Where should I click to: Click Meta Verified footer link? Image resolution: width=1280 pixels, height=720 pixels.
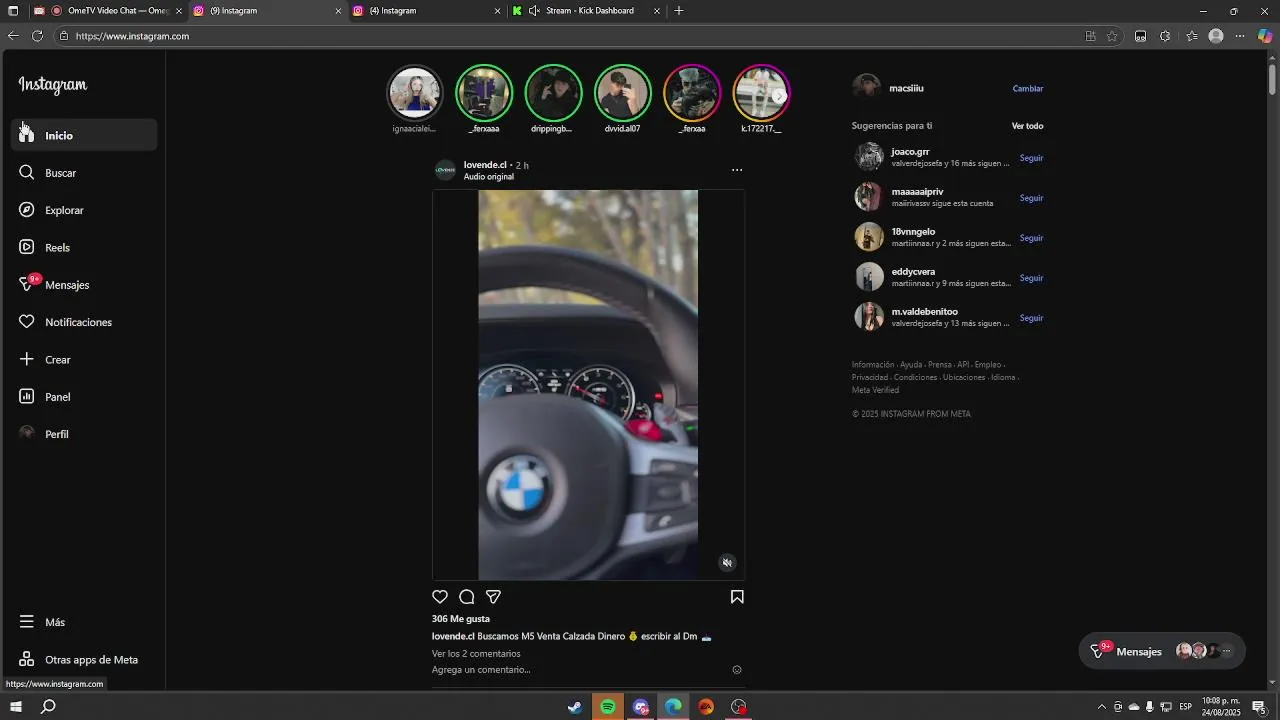click(x=875, y=390)
